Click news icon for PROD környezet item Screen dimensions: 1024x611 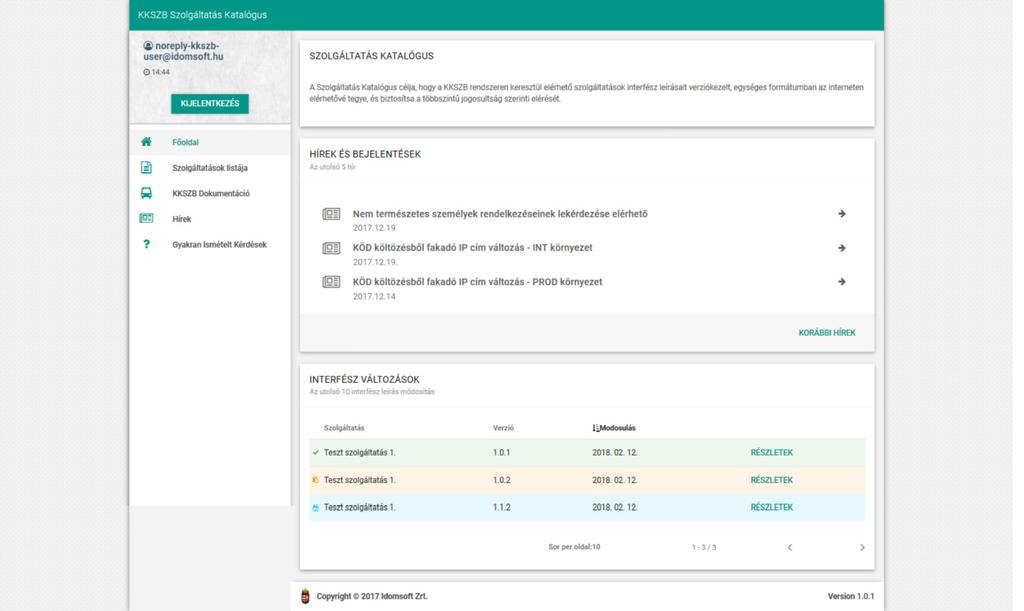(331, 282)
